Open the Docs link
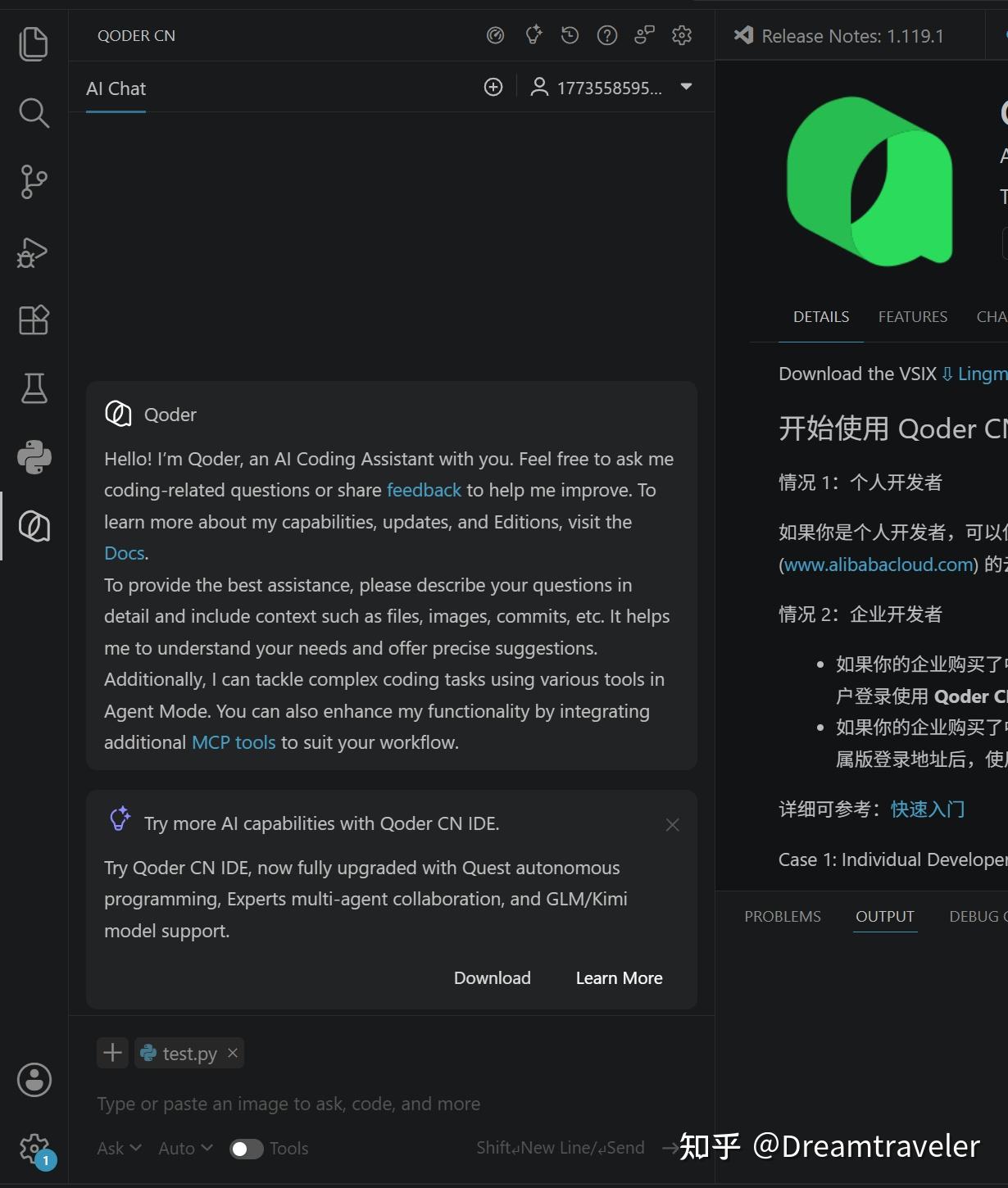Screen dimensions: 1008x1188 (125, 553)
